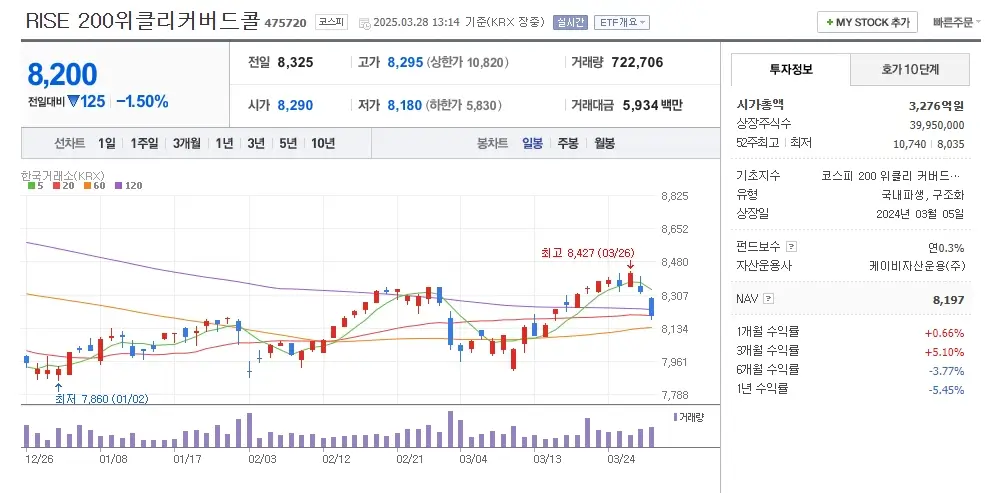Switch to the 호가10단계 tab
Viewport: 1003px width, 493px height.
tap(910, 69)
